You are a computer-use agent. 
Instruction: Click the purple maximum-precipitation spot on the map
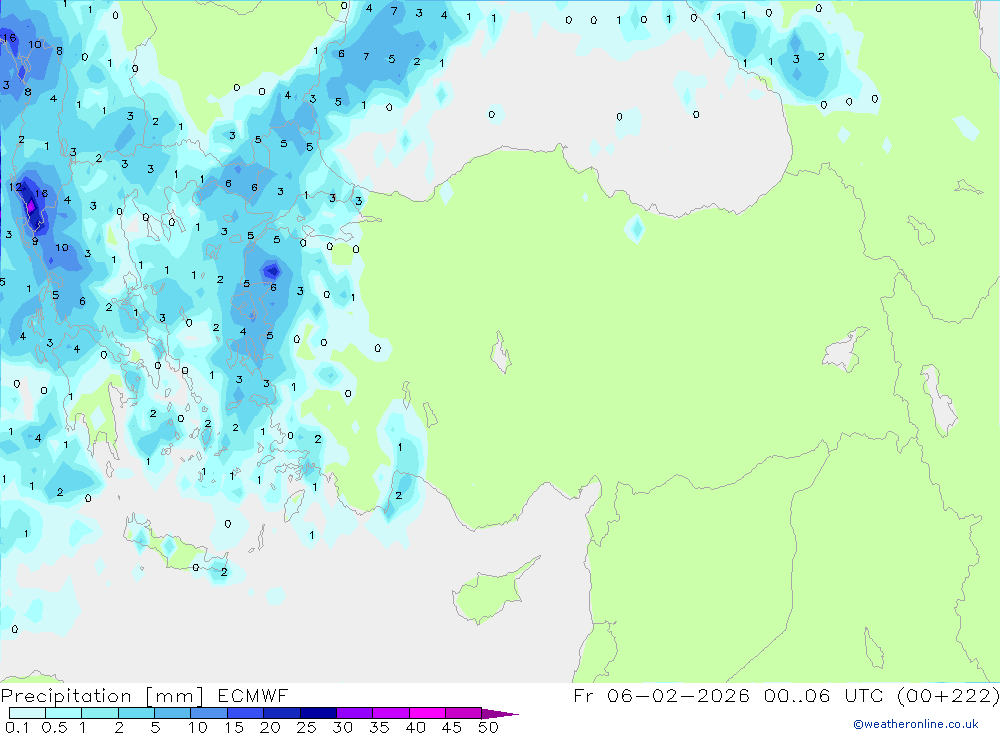click(x=31, y=205)
